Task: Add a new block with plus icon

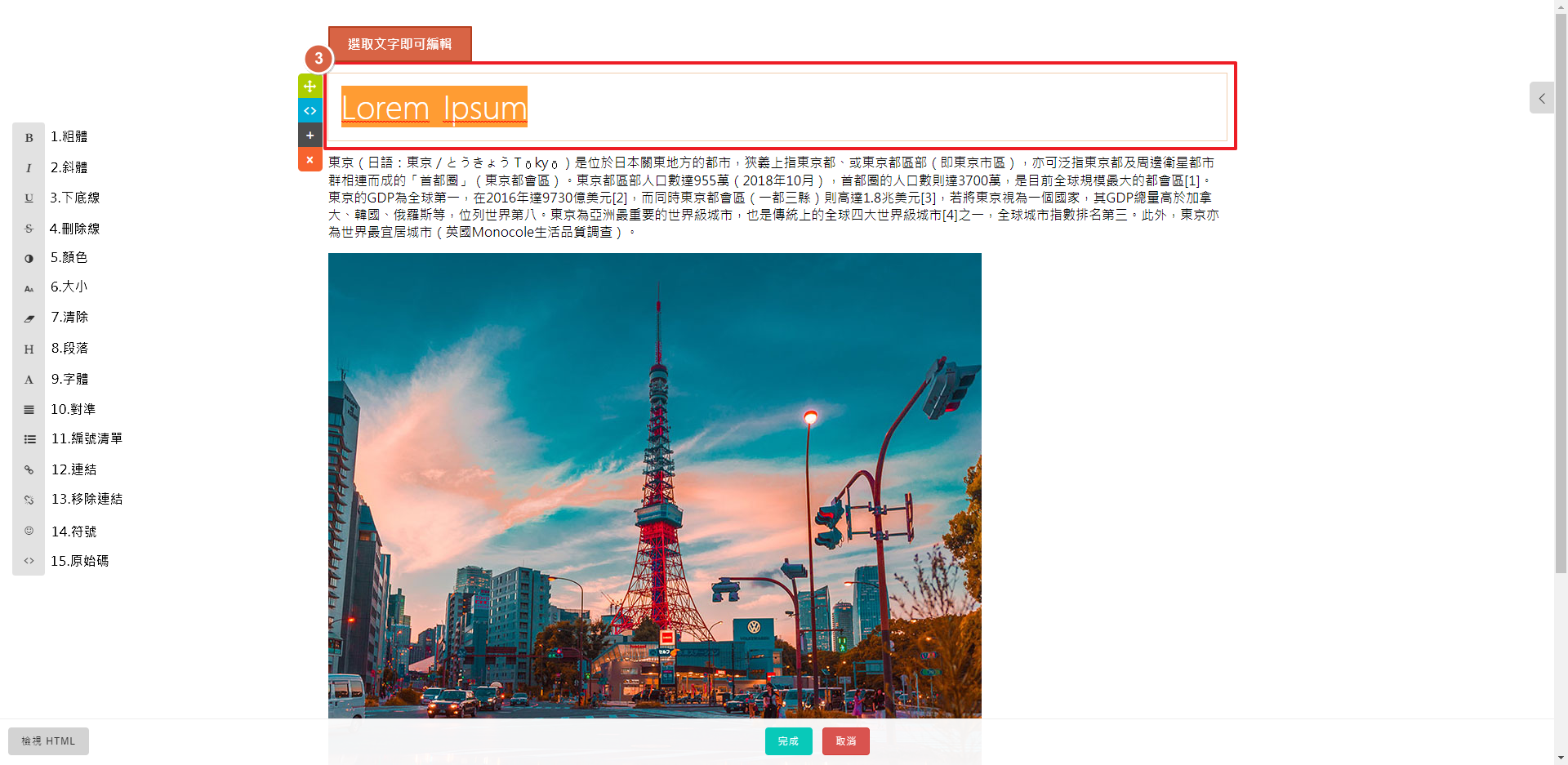Action: (x=310, y=136)
